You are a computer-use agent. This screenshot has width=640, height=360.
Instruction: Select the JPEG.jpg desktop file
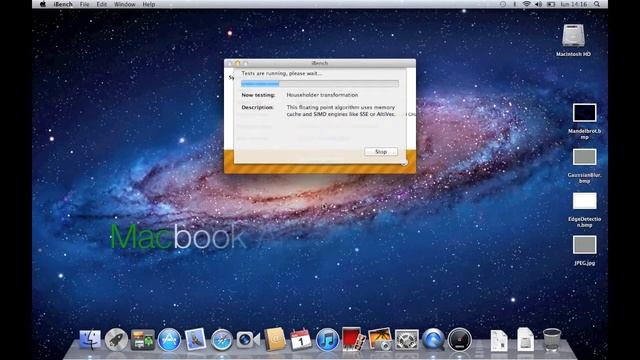[x=584, y=250]
